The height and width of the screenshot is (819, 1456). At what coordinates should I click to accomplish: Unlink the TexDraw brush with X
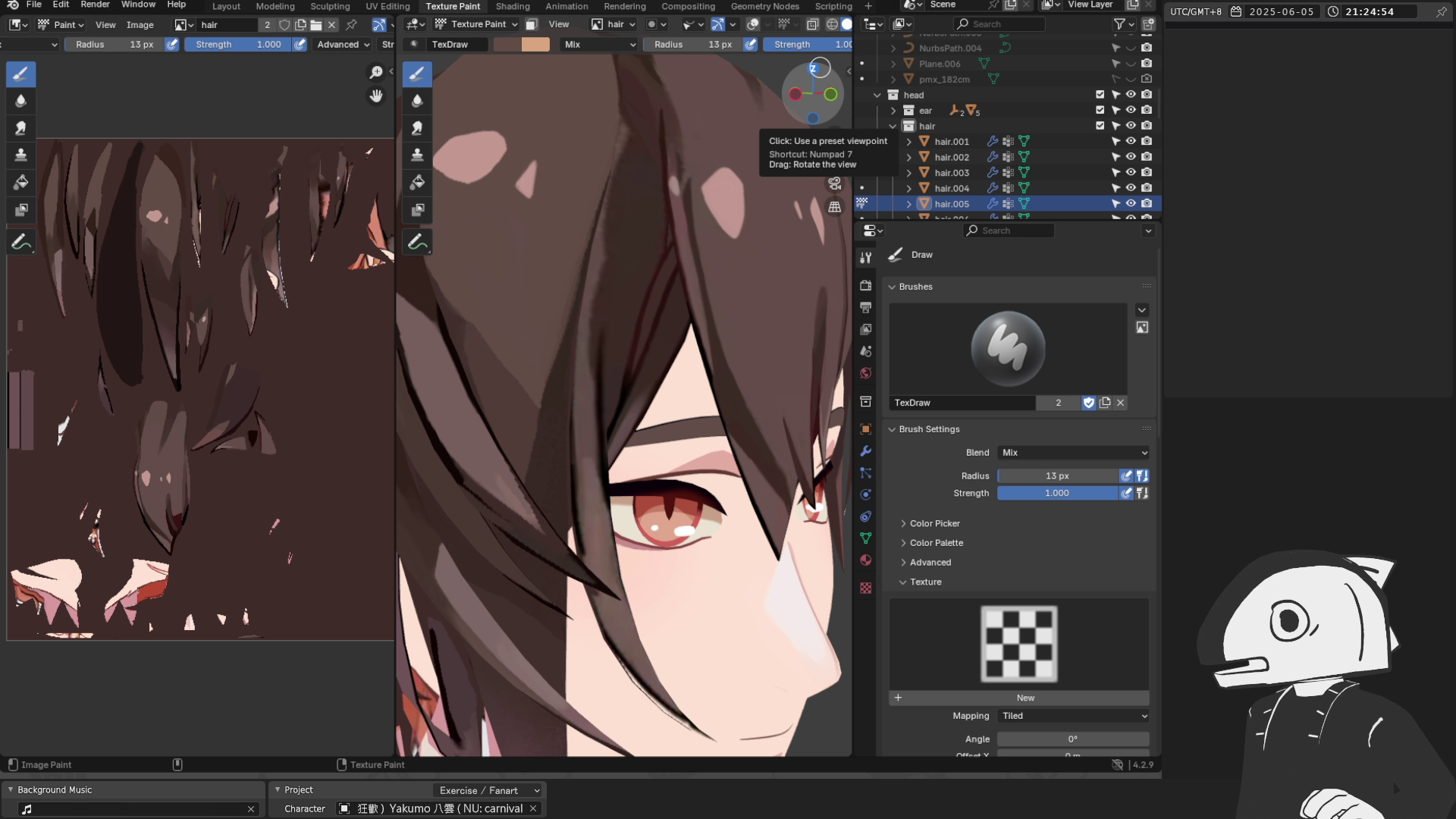[1120, 403]
